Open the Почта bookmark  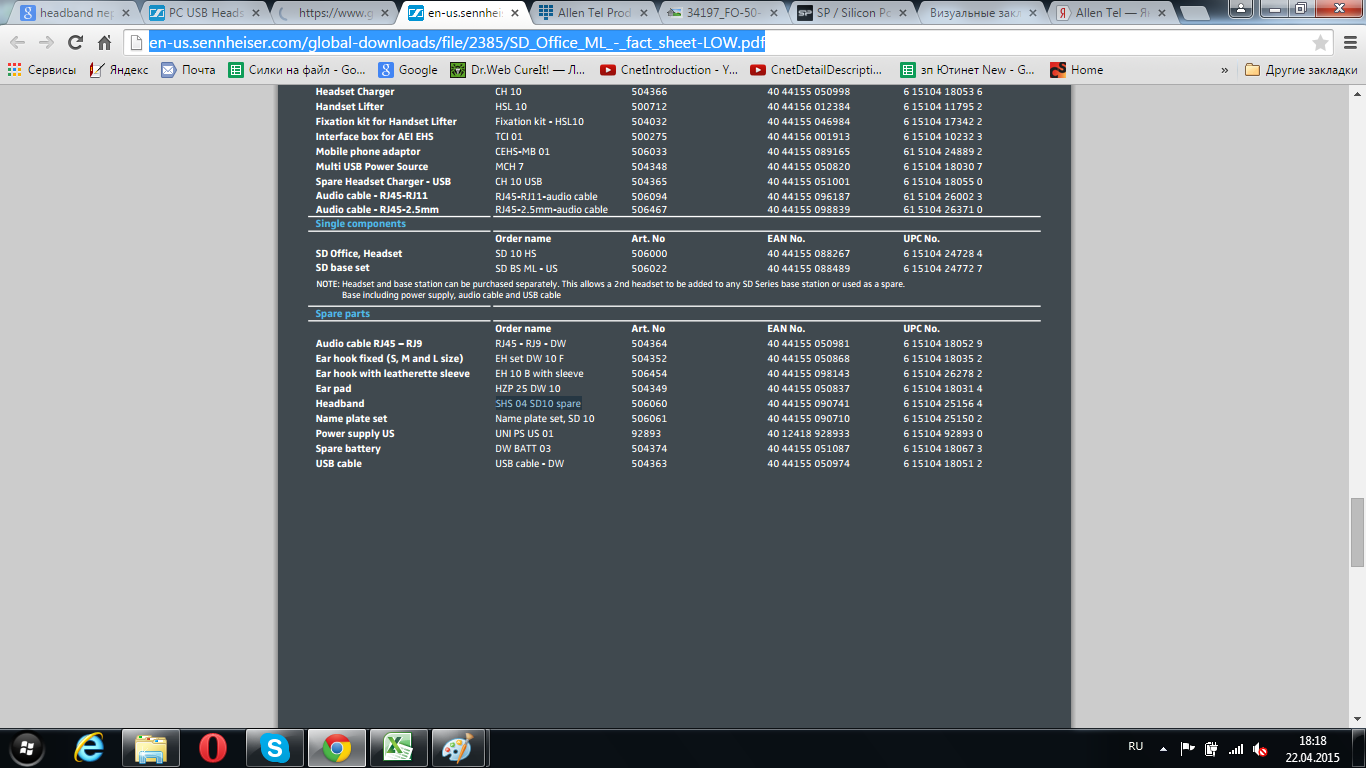(x=188, y=70)
